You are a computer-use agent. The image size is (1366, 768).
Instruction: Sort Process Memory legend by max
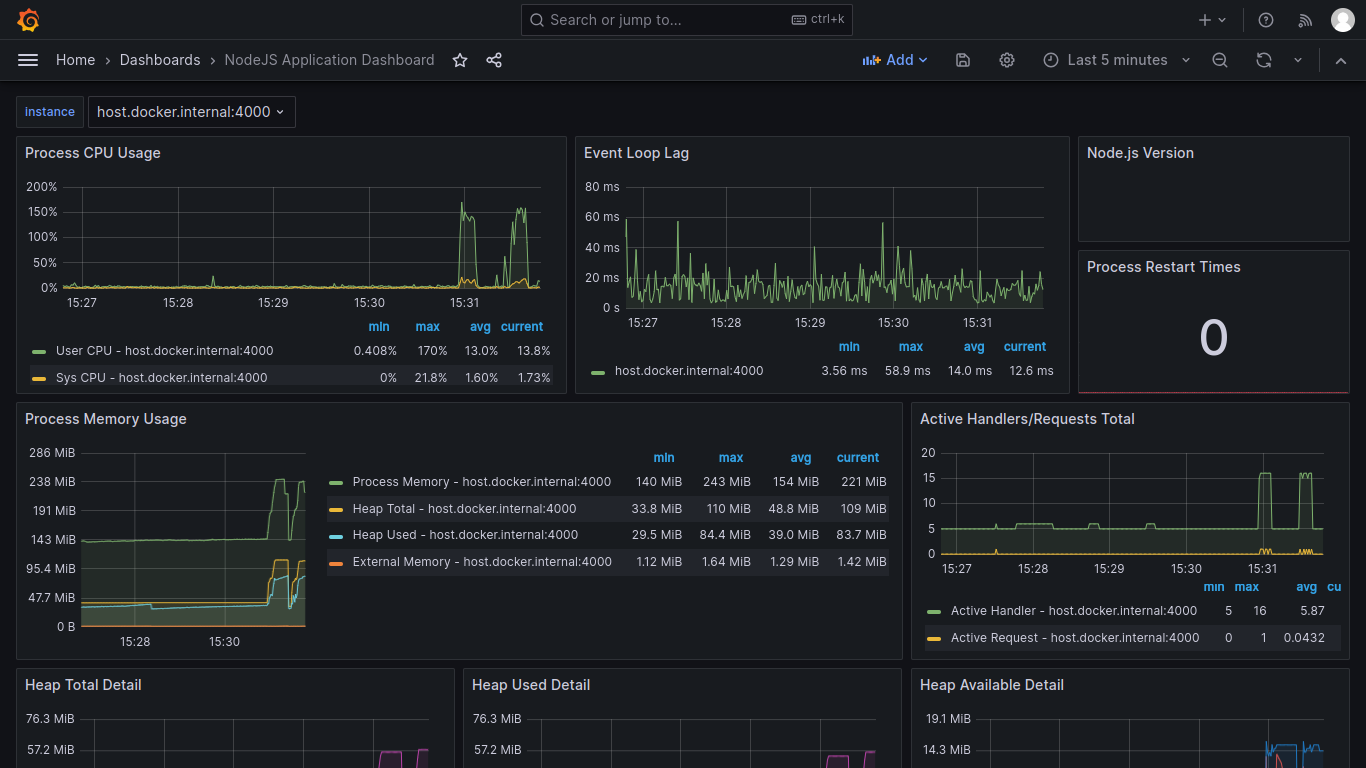point(731,458)
